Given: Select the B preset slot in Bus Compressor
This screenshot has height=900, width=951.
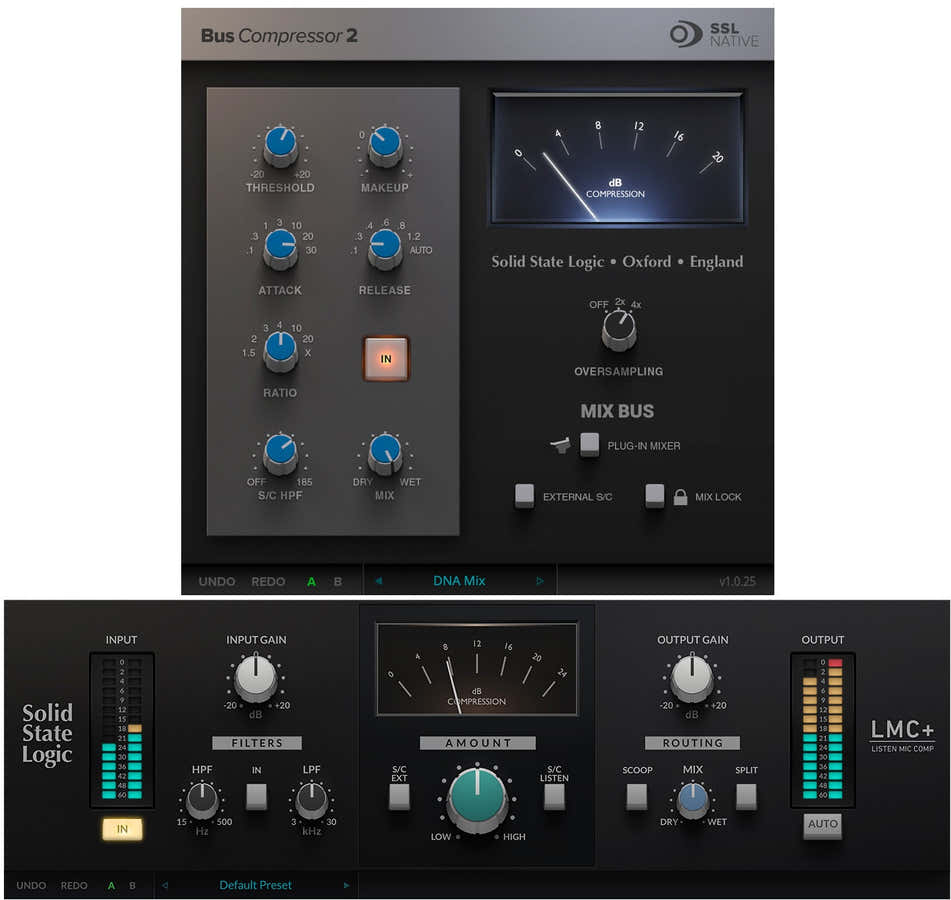Looking at the screenshot, I should (338, 582).
